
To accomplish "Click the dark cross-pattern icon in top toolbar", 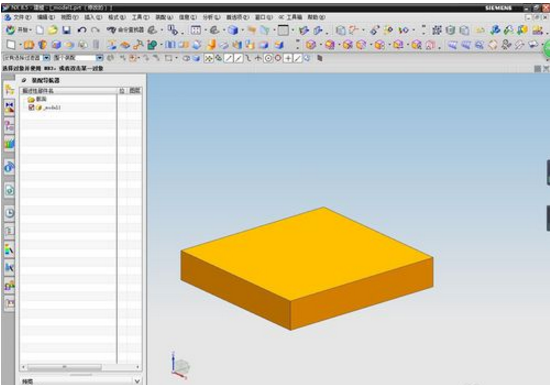I will 437,30.
